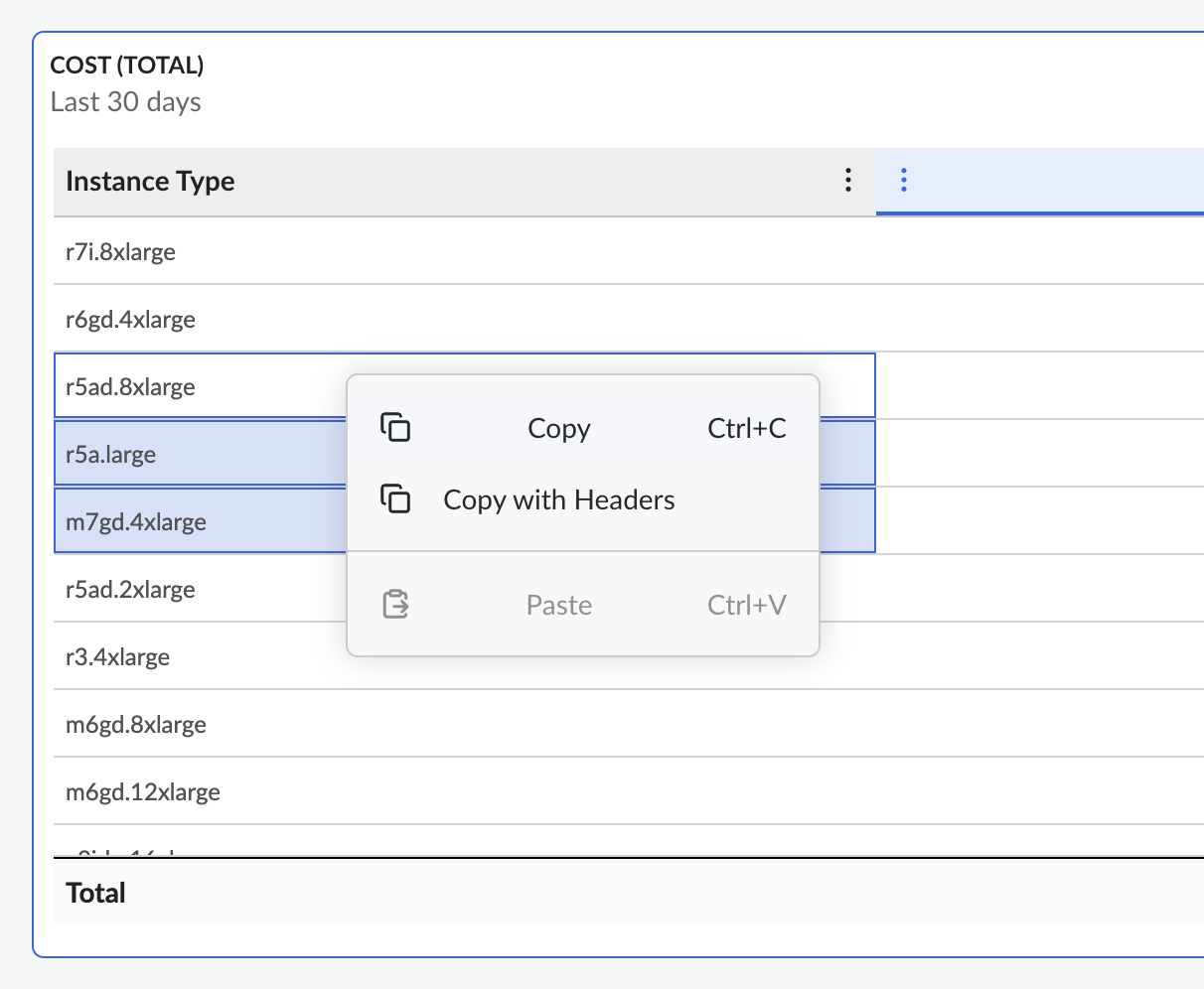The height and width of the screenshot is (989, 1204).
Task: Click the Total footer row
Action: tap(95, 893)
